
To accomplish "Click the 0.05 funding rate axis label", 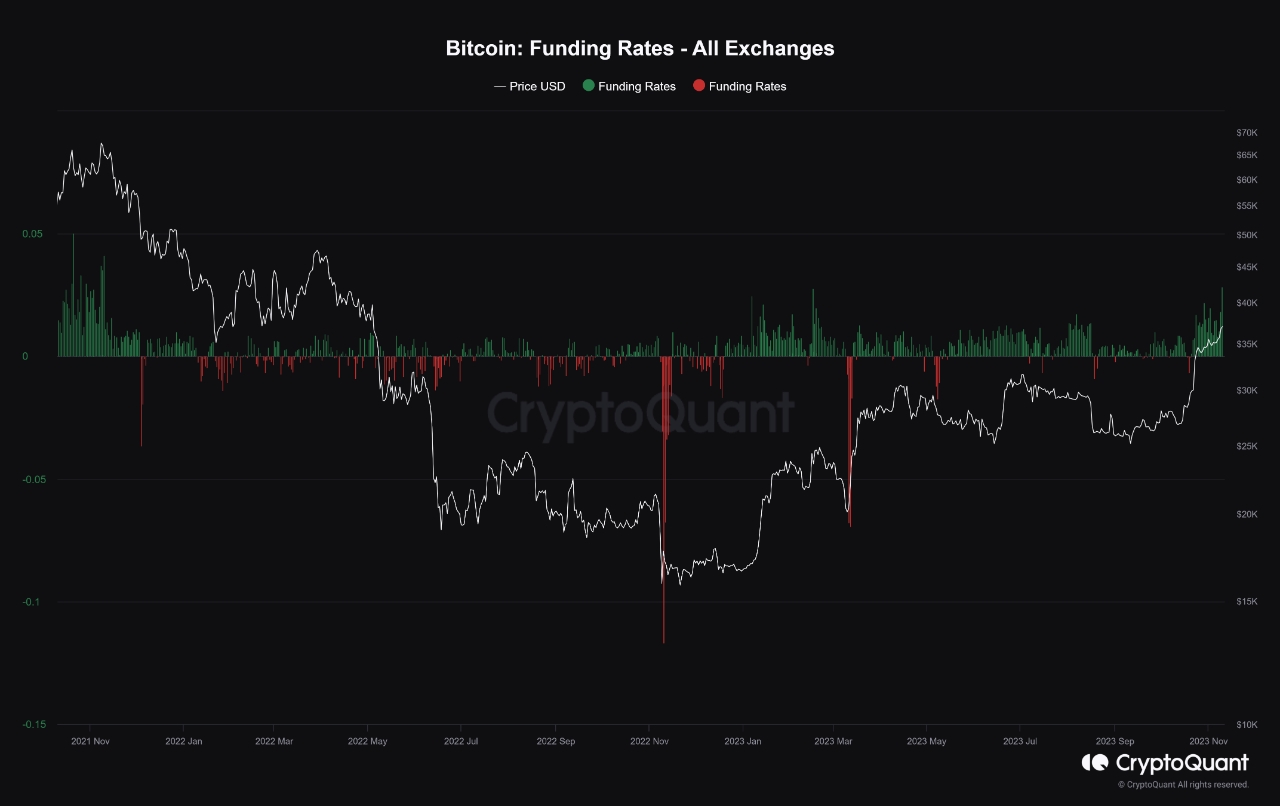I will click(34, 234).
